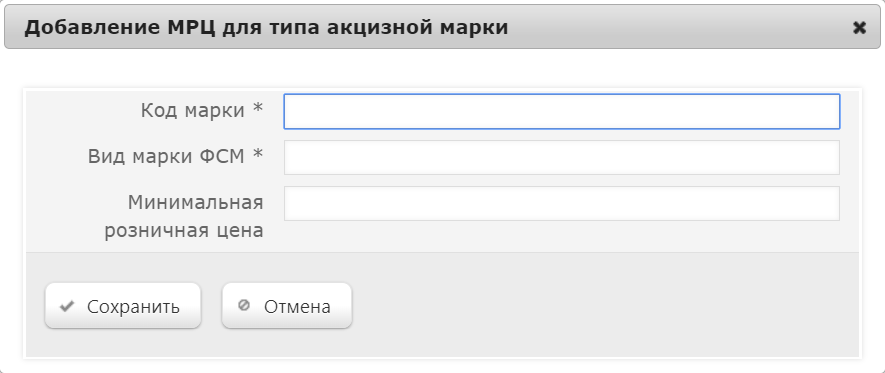Screen dimensions: 885x373
Task: Click the Вид марки ФСМ label
Action: (166, 156)
